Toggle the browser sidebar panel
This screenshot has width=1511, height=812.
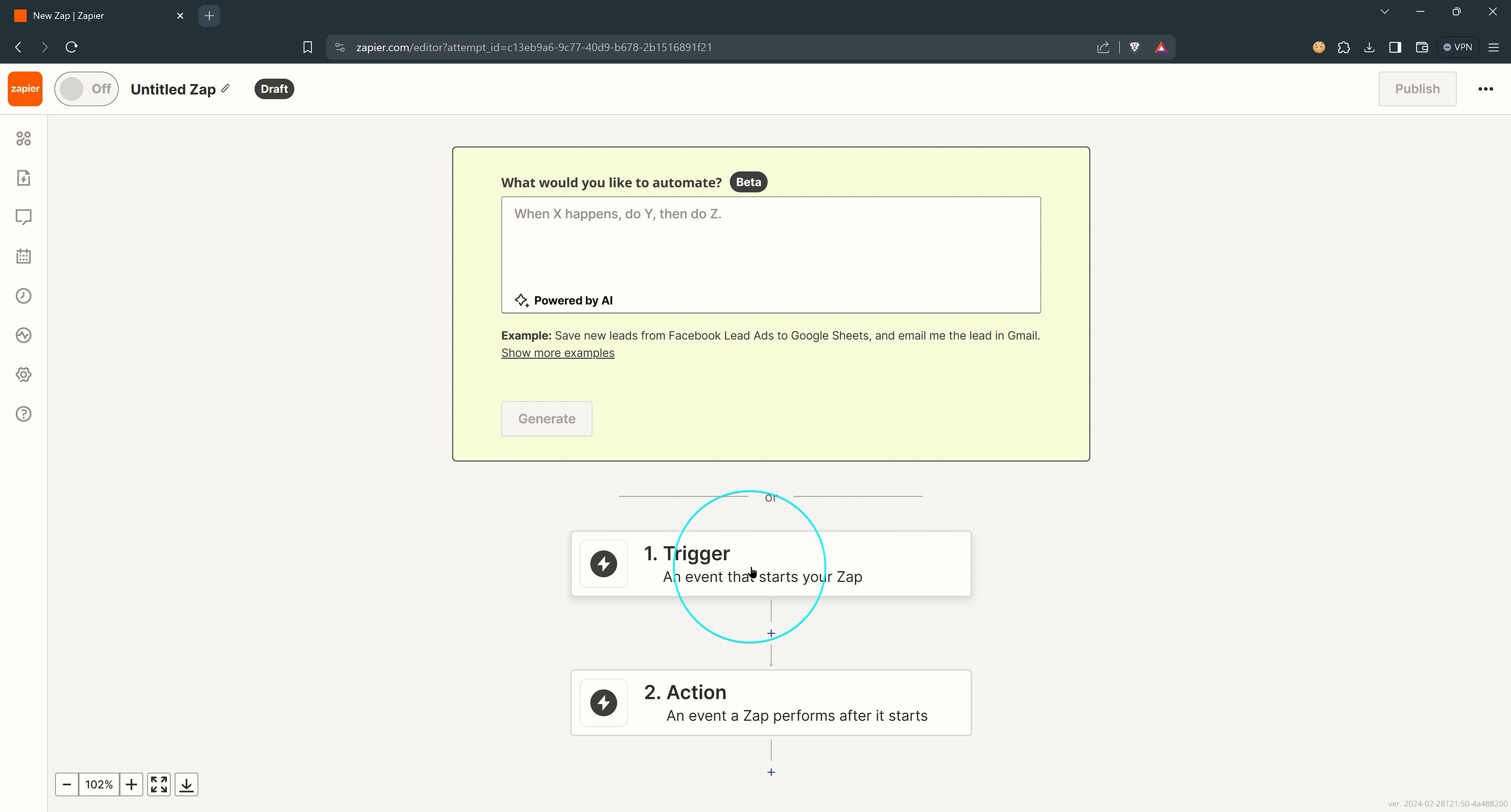click(1395, 47)
